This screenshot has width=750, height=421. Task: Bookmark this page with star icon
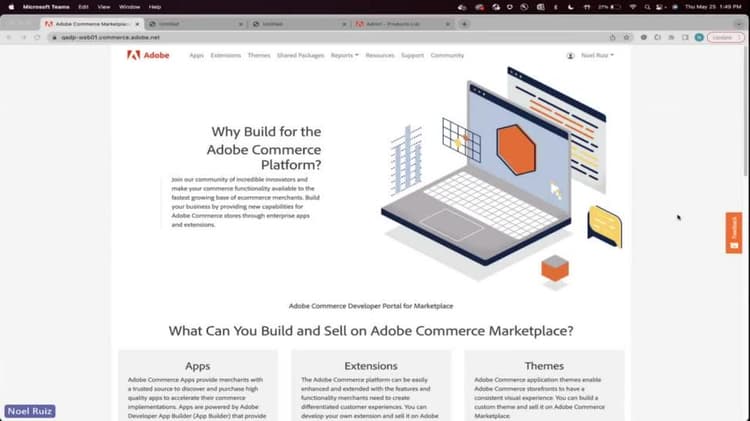point(626,37)
